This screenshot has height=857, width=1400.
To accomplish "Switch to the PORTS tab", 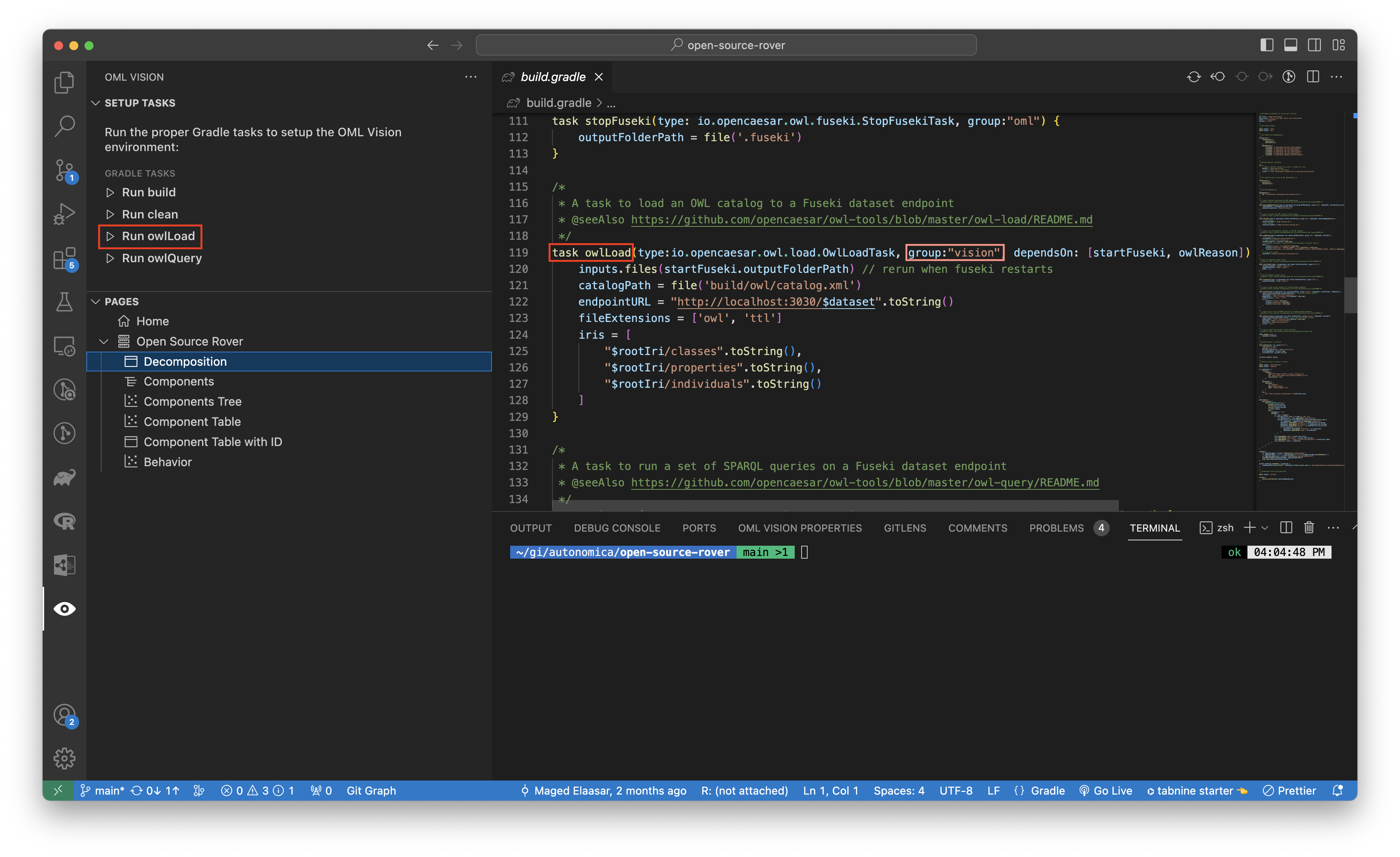I will click(699, 528).
